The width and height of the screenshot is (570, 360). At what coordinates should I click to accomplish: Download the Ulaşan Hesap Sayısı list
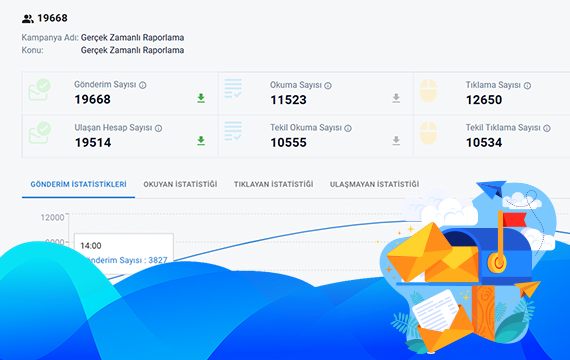click(201, 141)
